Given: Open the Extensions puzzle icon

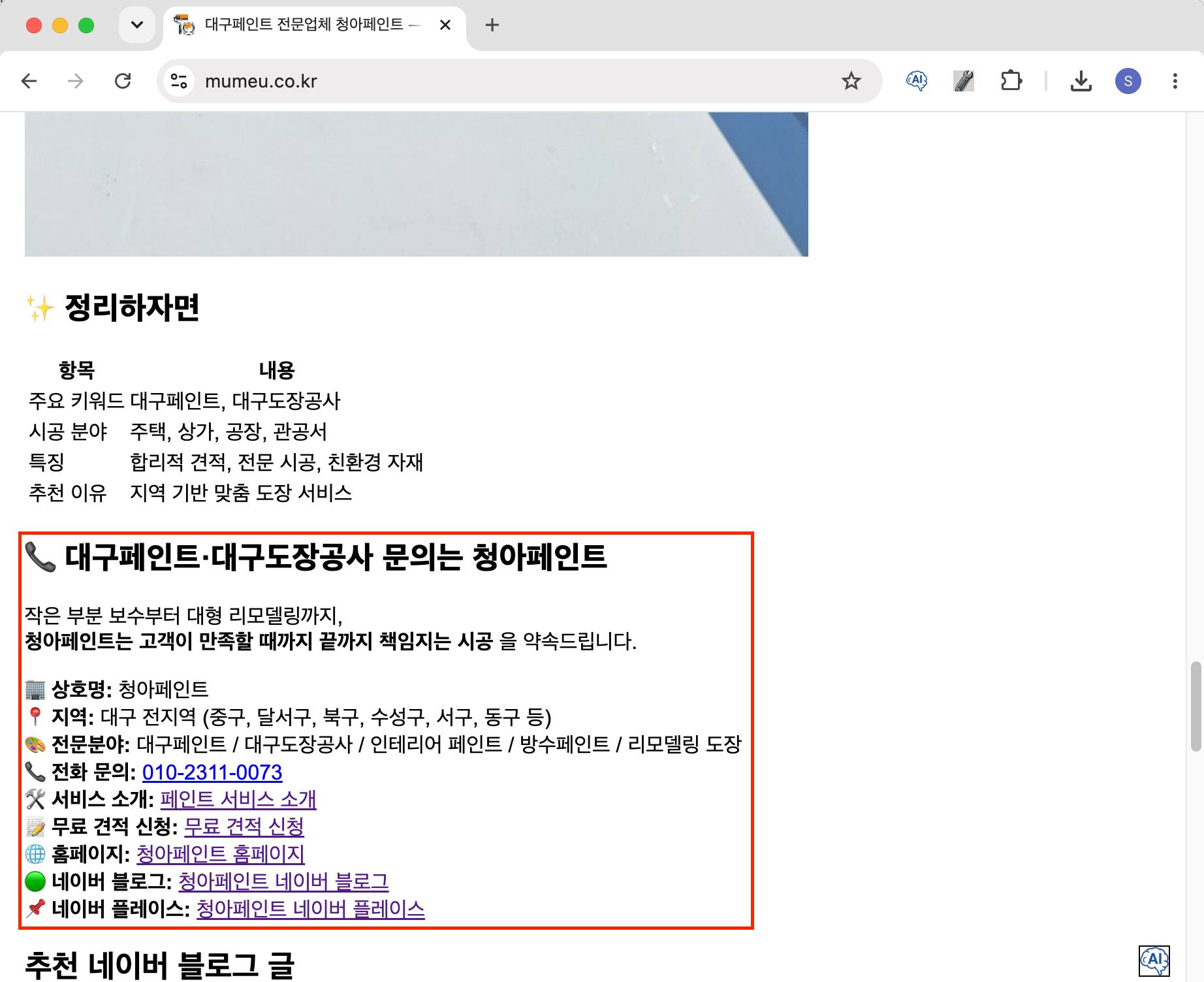Looking at the screenshot, I should (x=1011, y=81).
